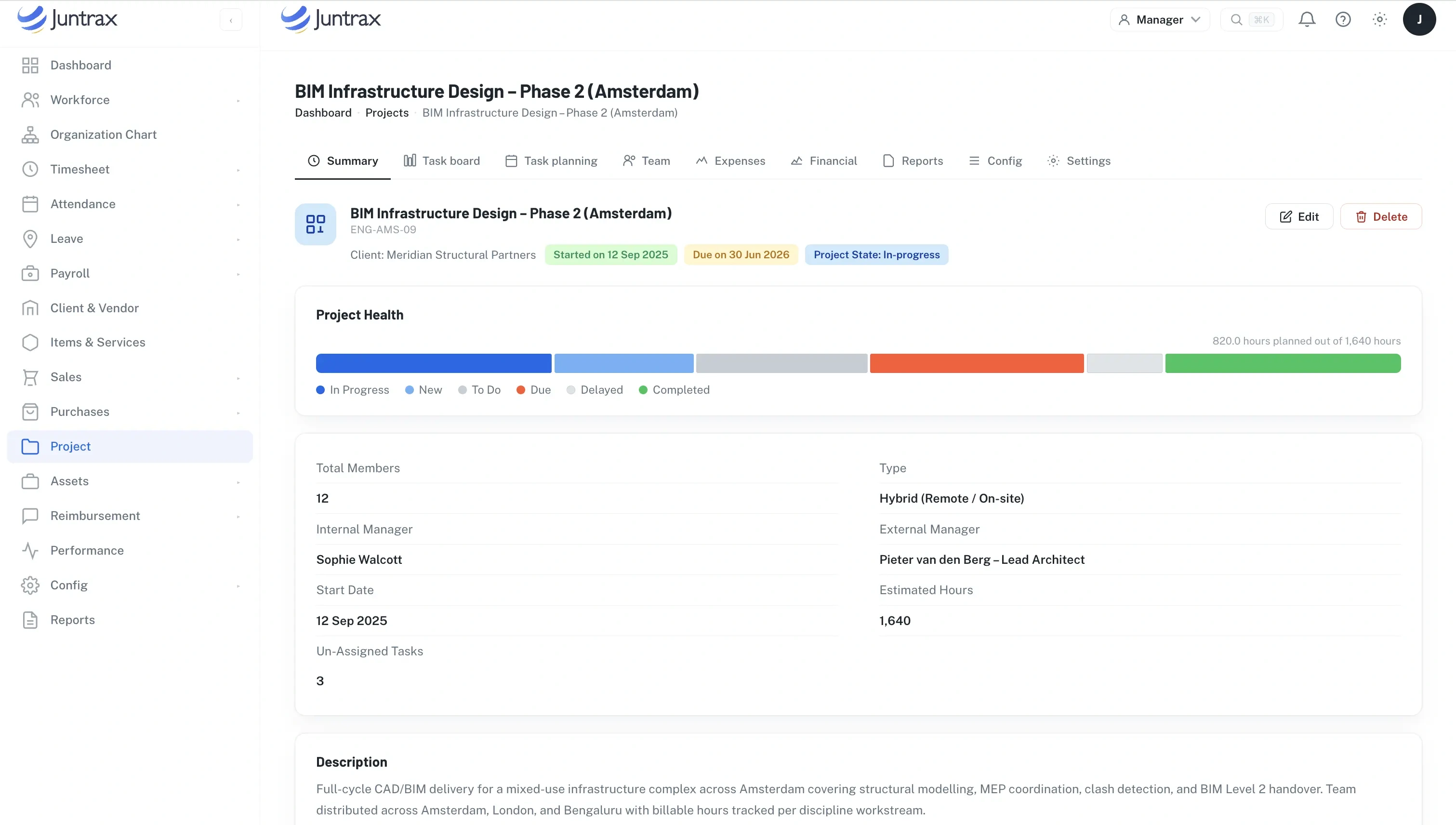Select the Summary tab
1456x825 pixels.
pos(342,161)
